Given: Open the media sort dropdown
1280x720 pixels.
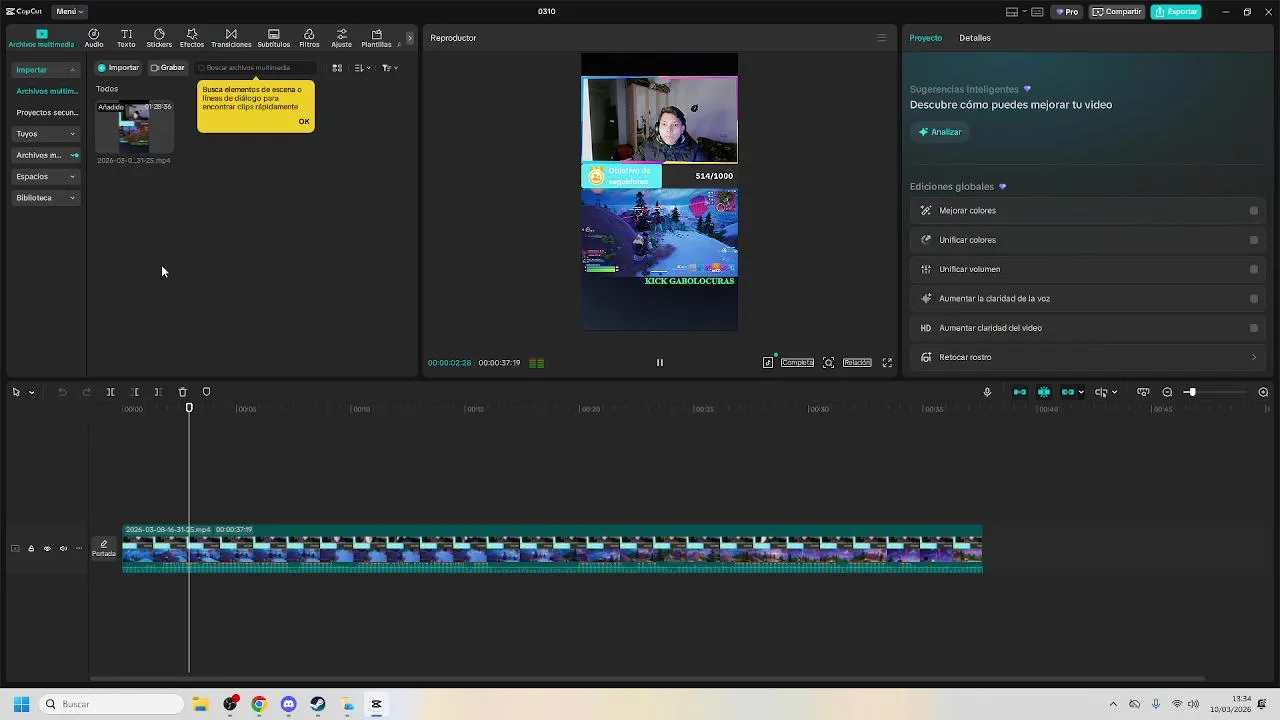Looking at the screenshot, I should click(363, 68).
